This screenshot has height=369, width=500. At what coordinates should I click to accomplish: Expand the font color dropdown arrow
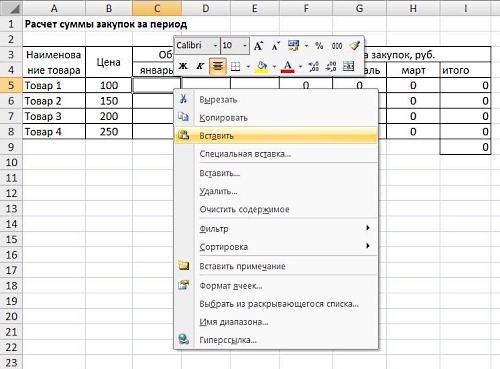click(300, 66)
